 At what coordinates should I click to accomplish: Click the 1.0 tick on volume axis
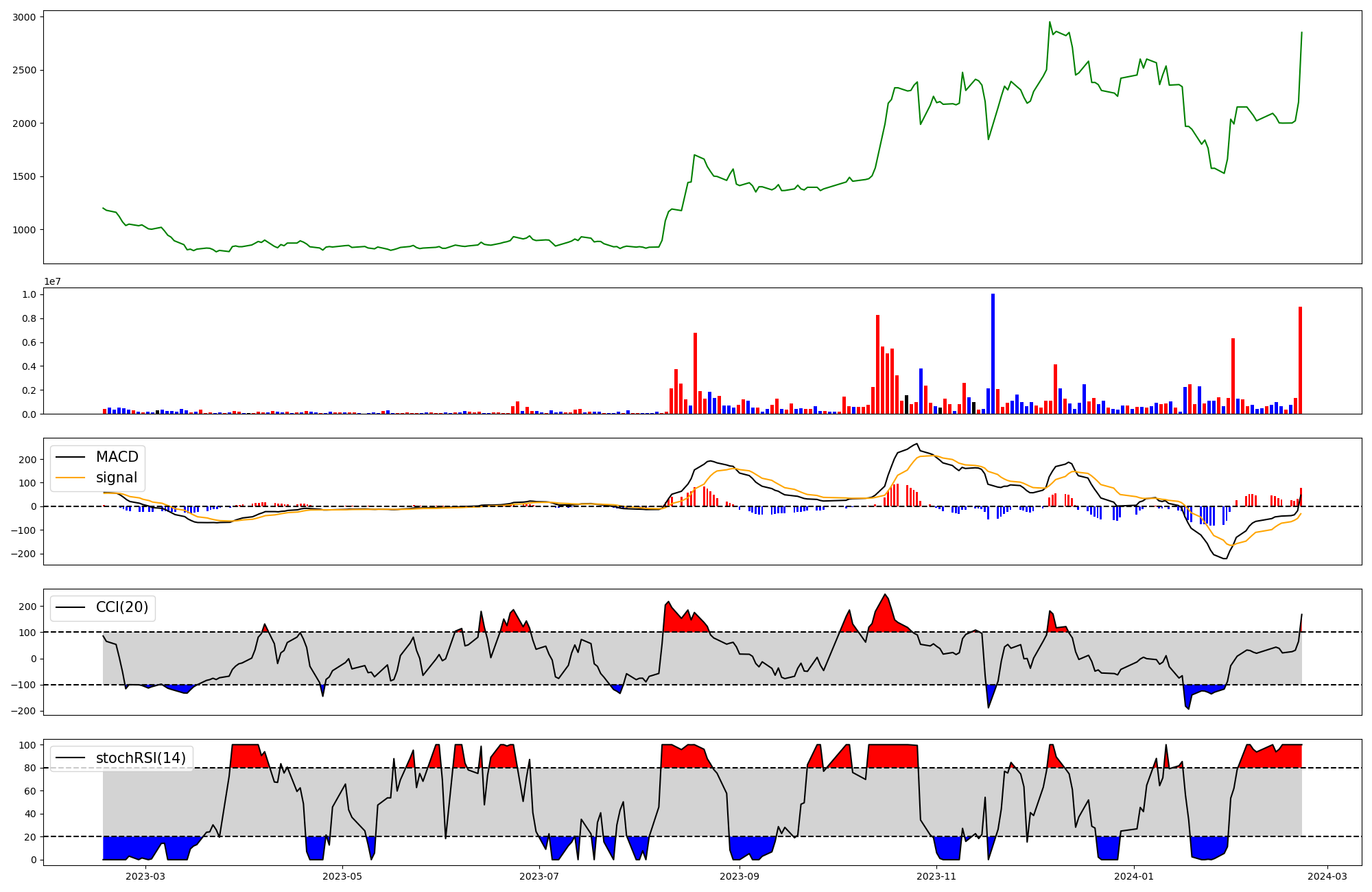tap(29, 294)
